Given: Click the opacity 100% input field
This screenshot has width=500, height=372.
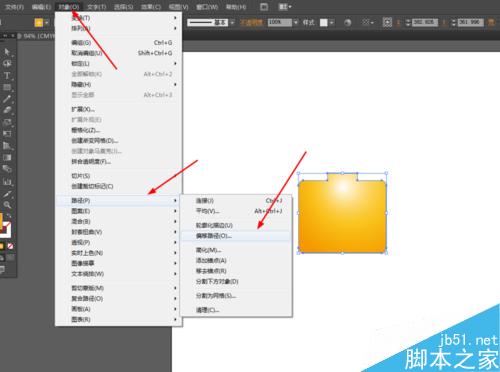Looking at the screenshot, I should coord(280,22).
